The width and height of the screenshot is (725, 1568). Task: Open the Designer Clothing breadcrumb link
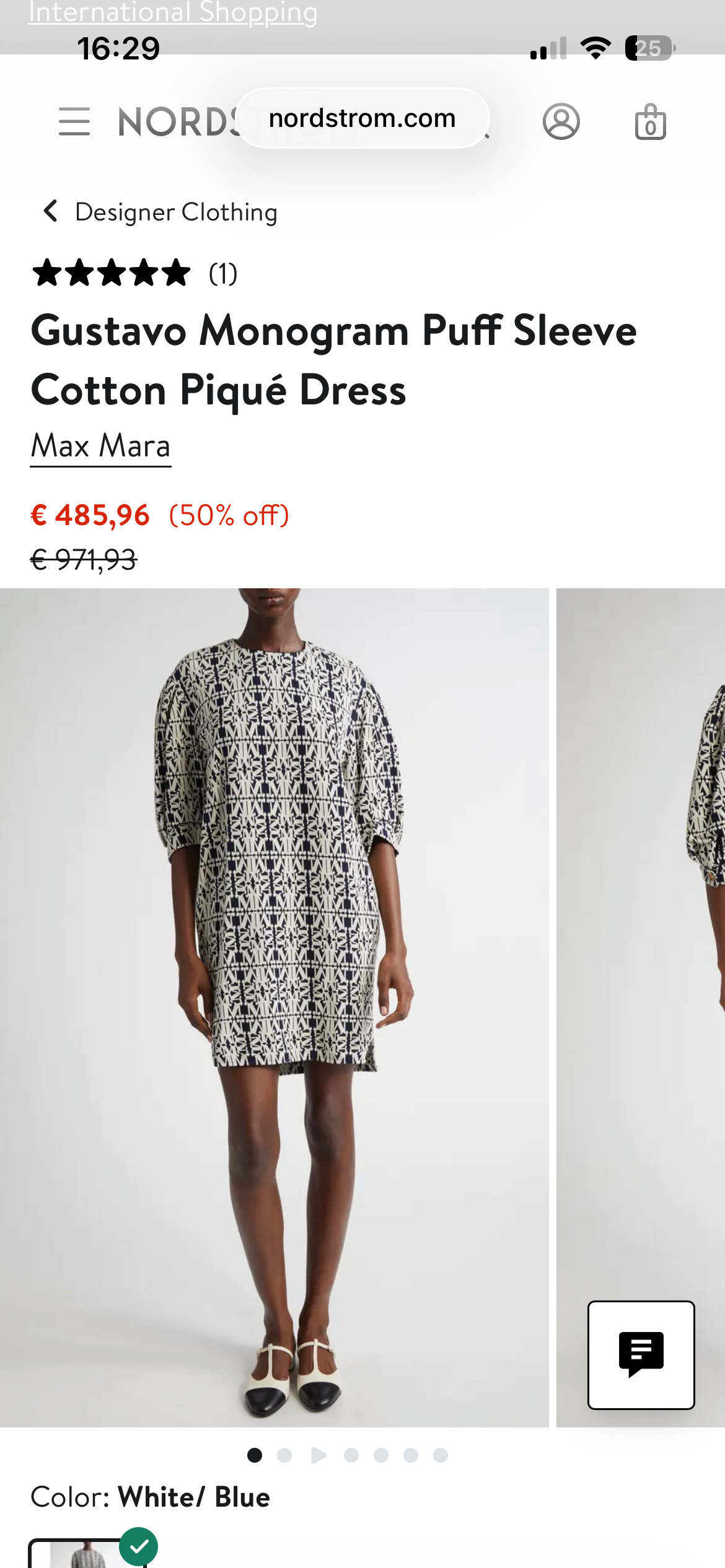(x=177, y=212)
